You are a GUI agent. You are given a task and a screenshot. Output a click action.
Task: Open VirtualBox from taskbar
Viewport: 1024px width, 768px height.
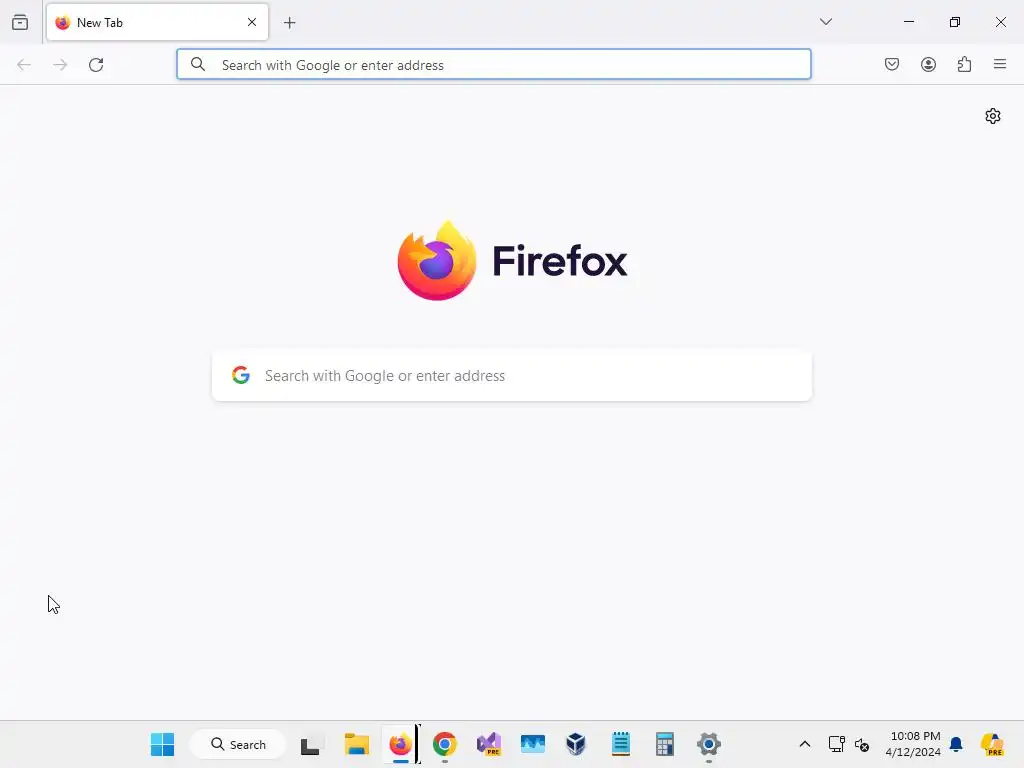point(576,744)
